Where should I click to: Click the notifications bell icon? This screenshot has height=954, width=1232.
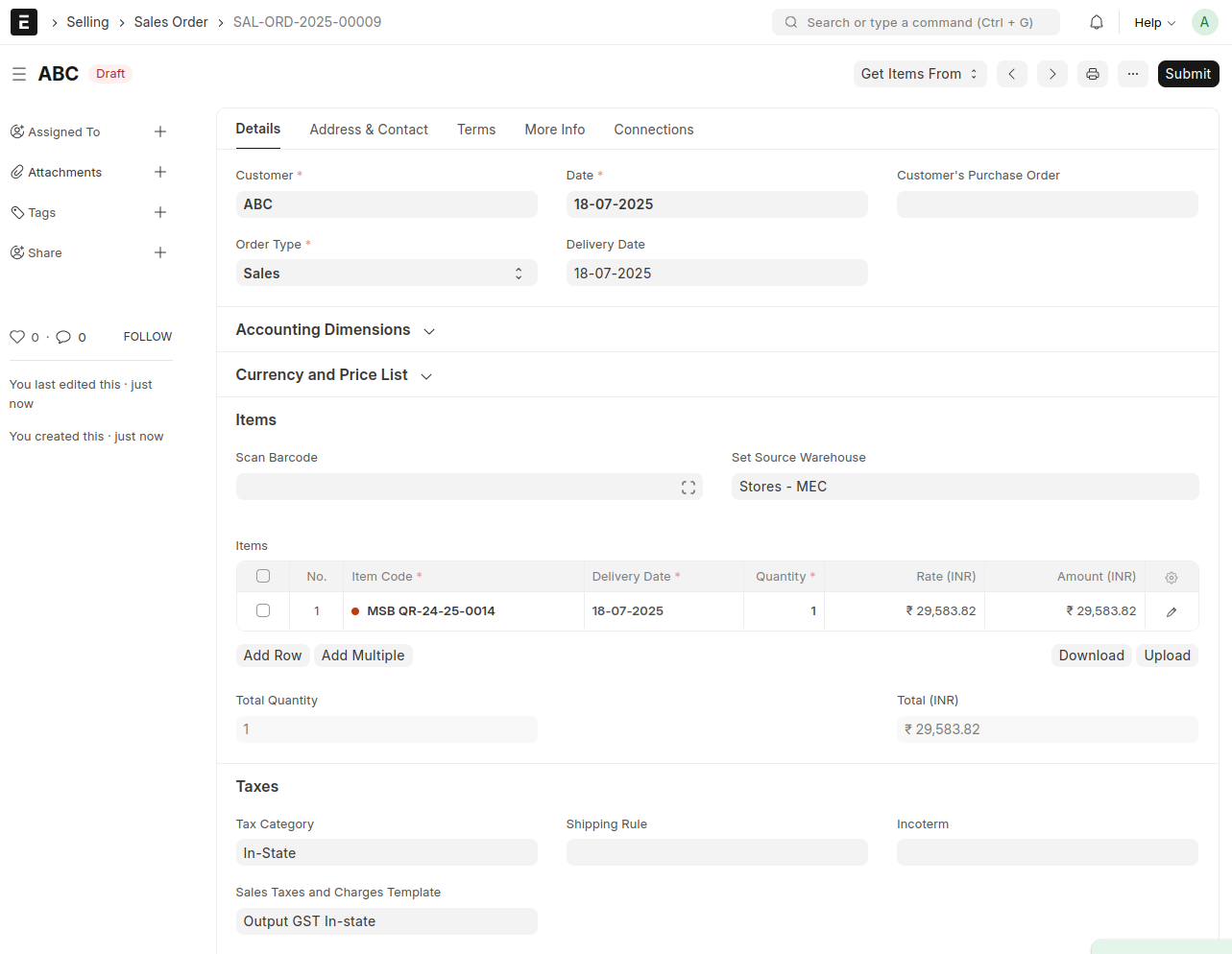[x=1097, y=22]
